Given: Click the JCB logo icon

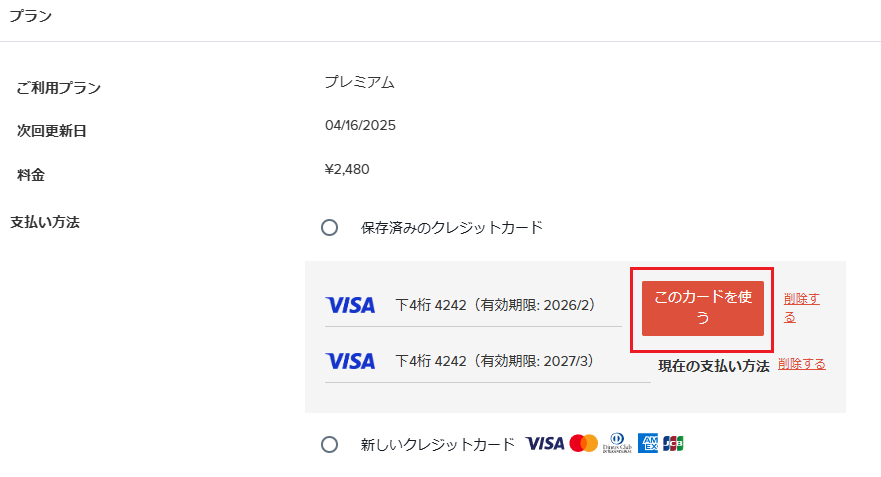Looking at the screenshot, I should click(673, 443).
